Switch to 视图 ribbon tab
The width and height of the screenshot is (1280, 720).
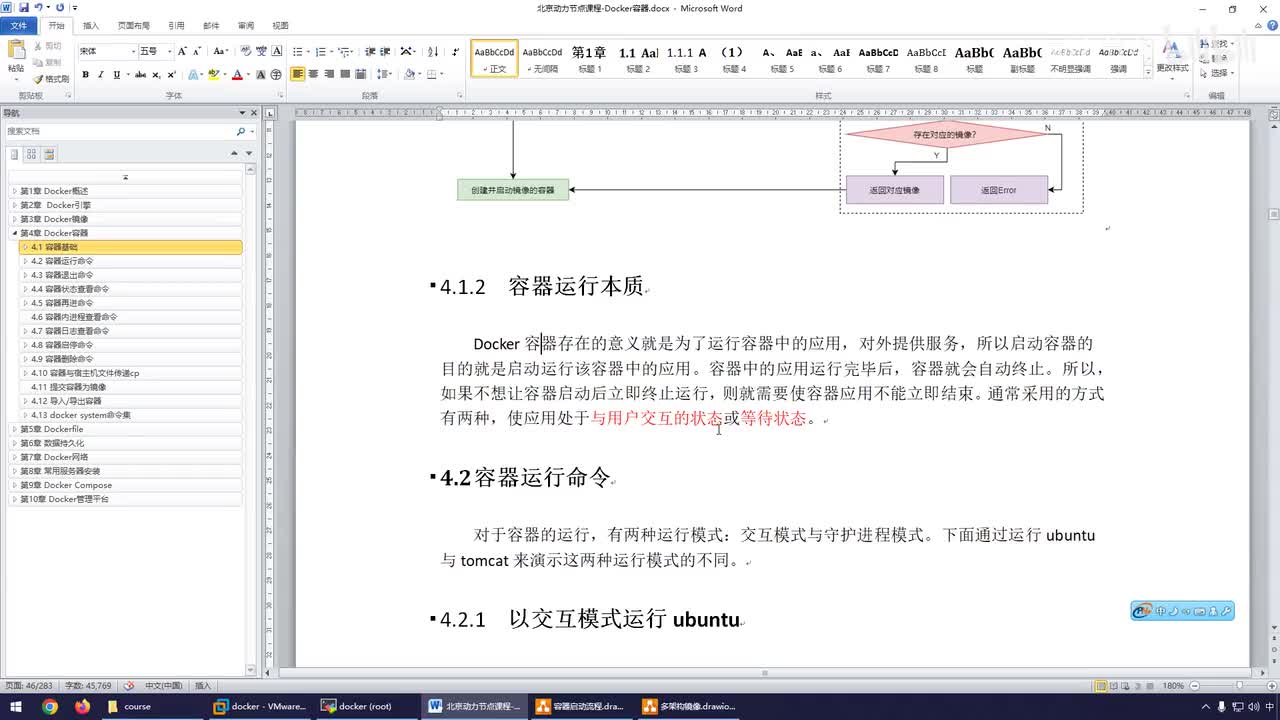(280, 25)
